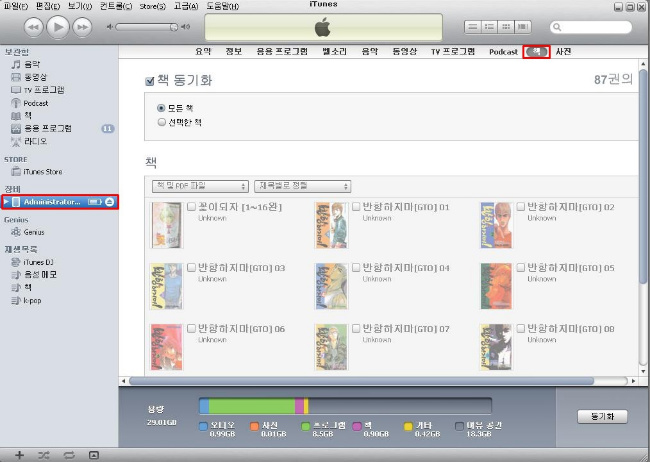Open the 보기(V) menu
The height and width of the screenshot is (462, 650).
(80, 6)
